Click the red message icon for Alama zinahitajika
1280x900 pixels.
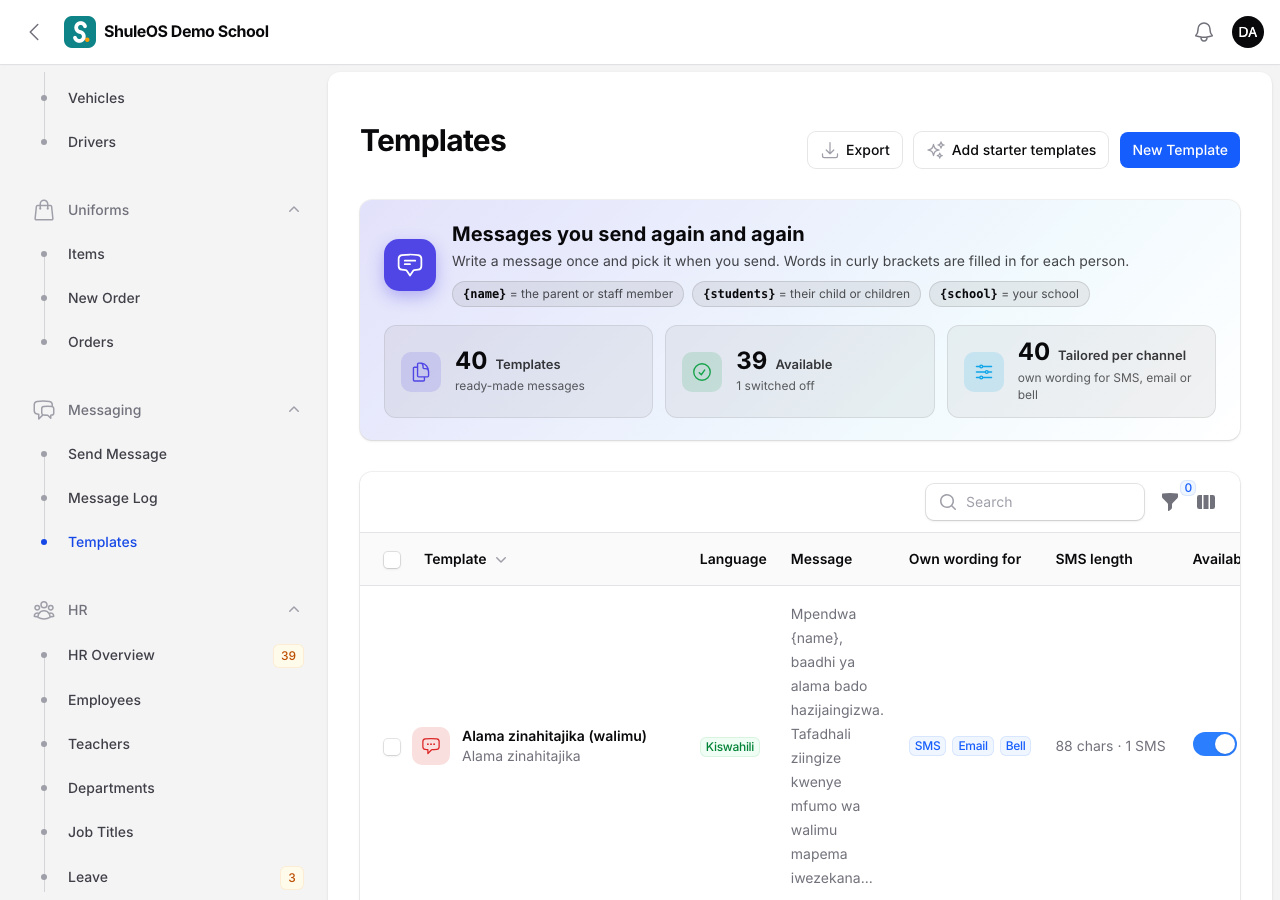click(431, 746)
